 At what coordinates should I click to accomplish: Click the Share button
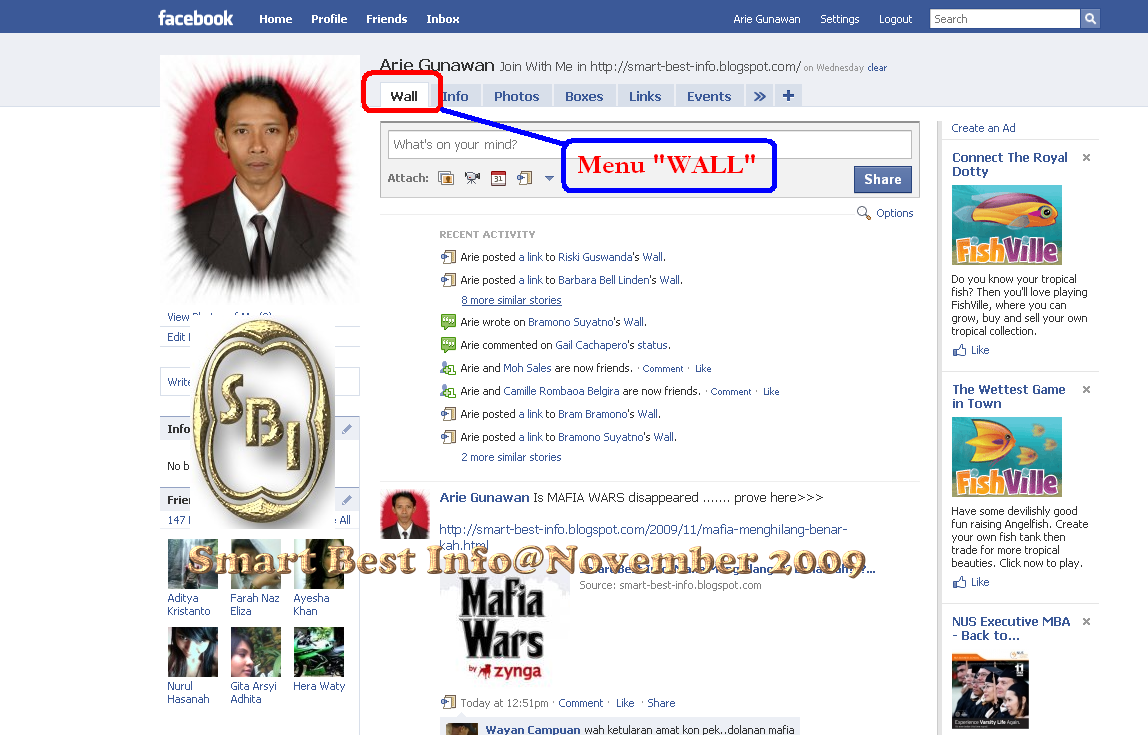pyautogui.click(x=882, y=179)
